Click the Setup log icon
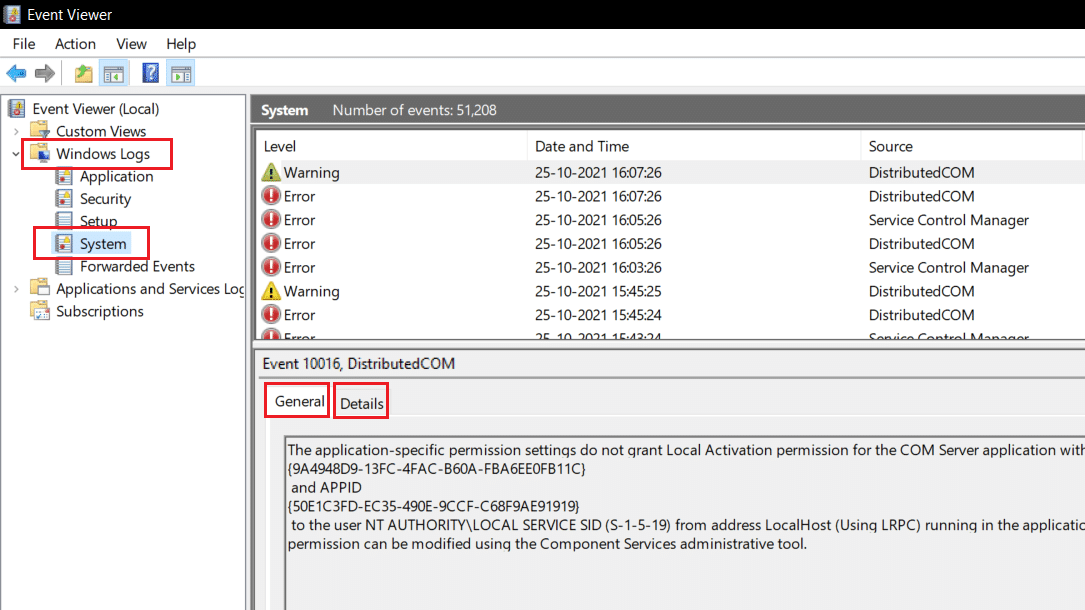1085x610 pixels. coord(64,221)
